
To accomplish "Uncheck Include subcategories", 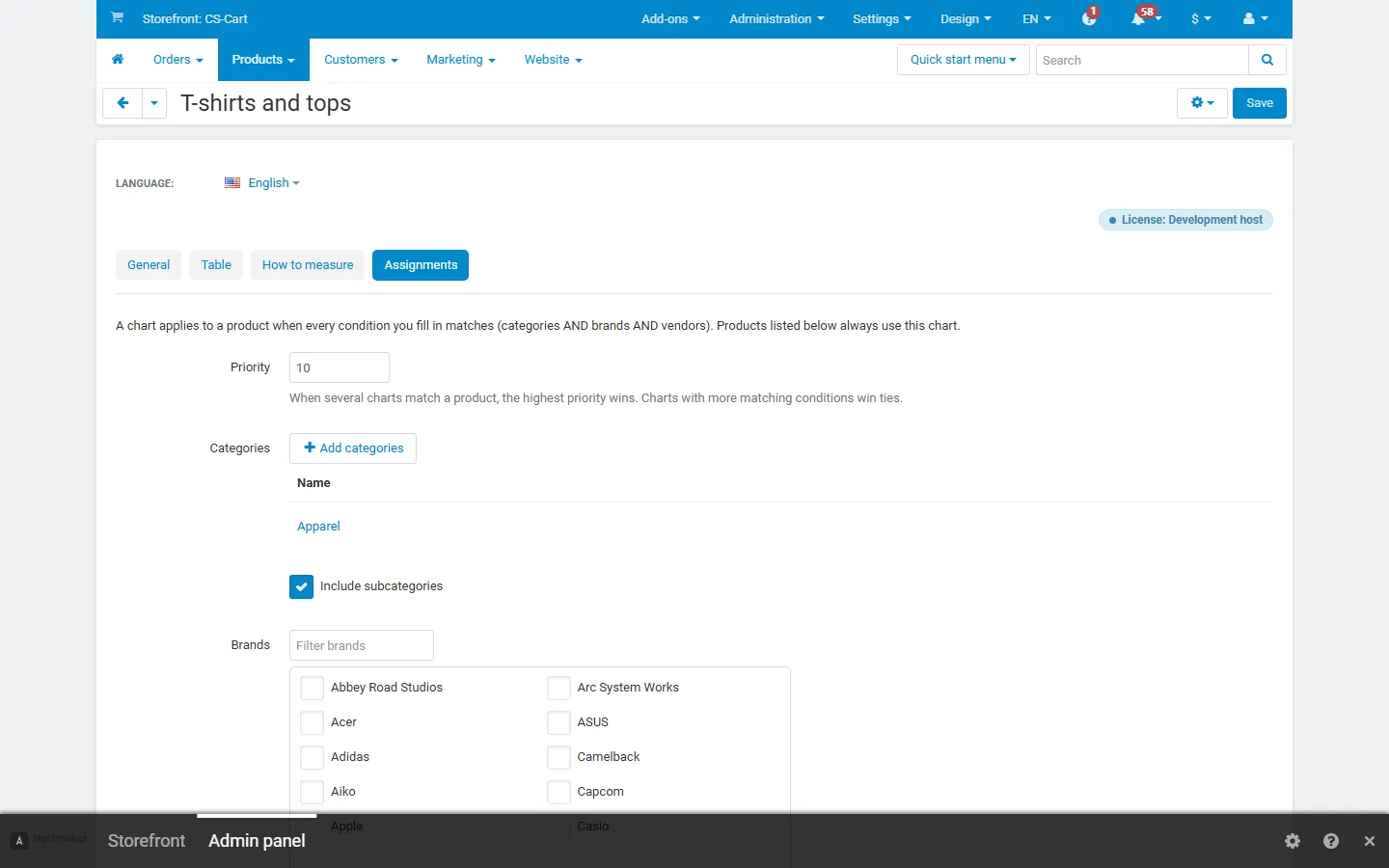I will click(x=301, y=586).
